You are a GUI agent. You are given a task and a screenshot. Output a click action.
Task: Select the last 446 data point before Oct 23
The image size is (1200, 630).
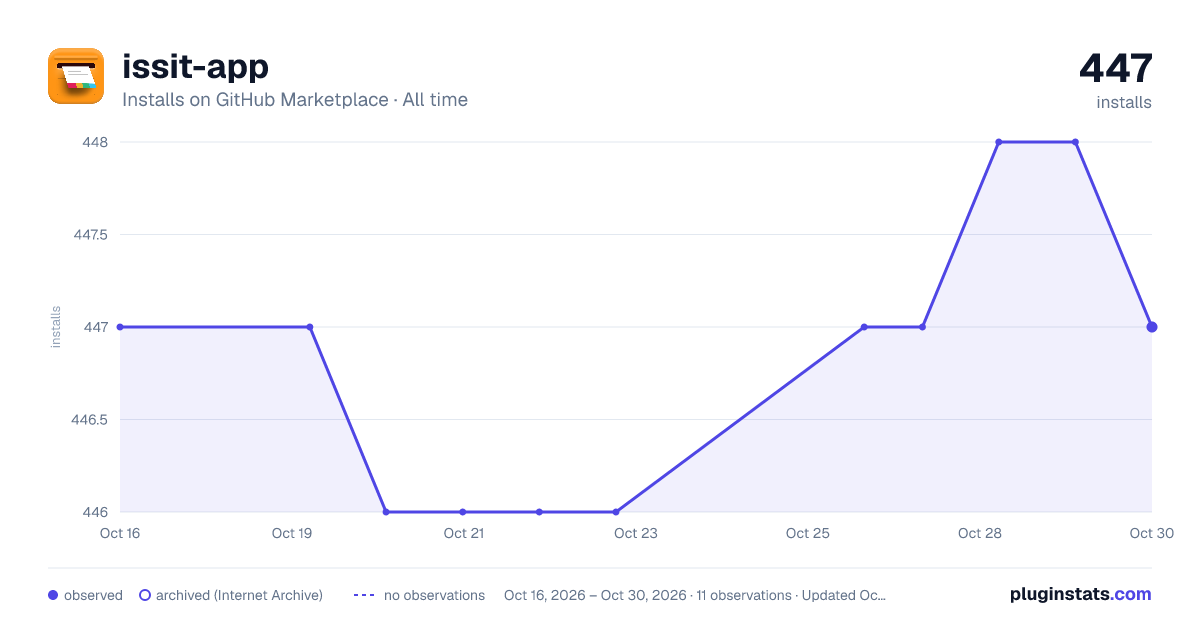(616, 512)
